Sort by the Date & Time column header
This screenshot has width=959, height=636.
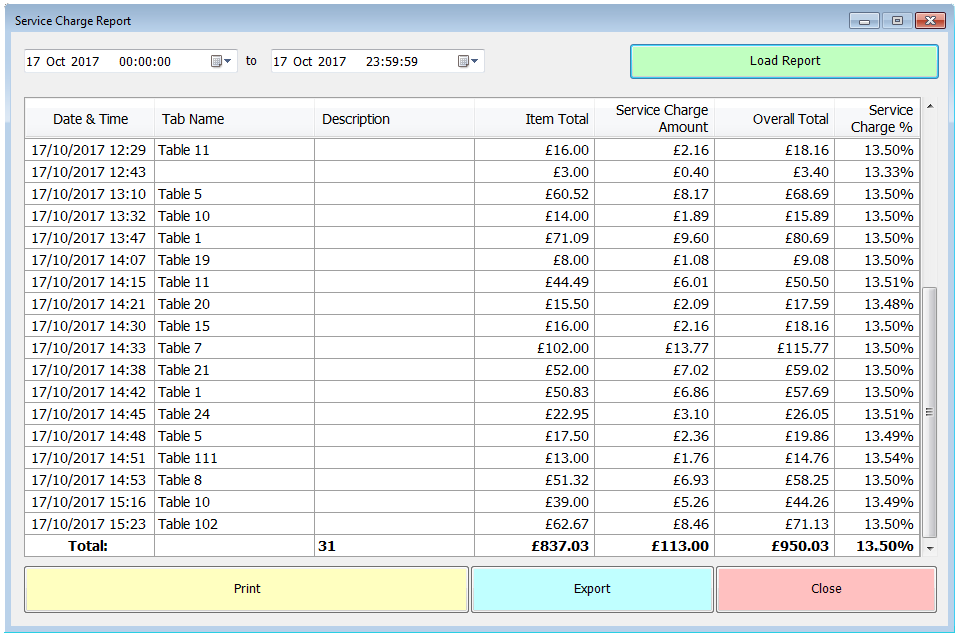pyautogui.click(x=90, y=119)
